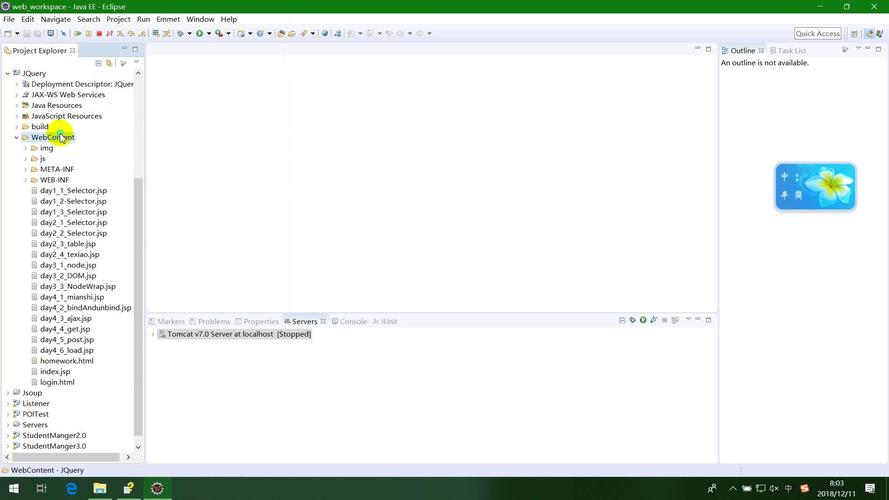Screen dimensions: 889x500
Task: Switch to the JUnit tab
Action: pos(384,321)
